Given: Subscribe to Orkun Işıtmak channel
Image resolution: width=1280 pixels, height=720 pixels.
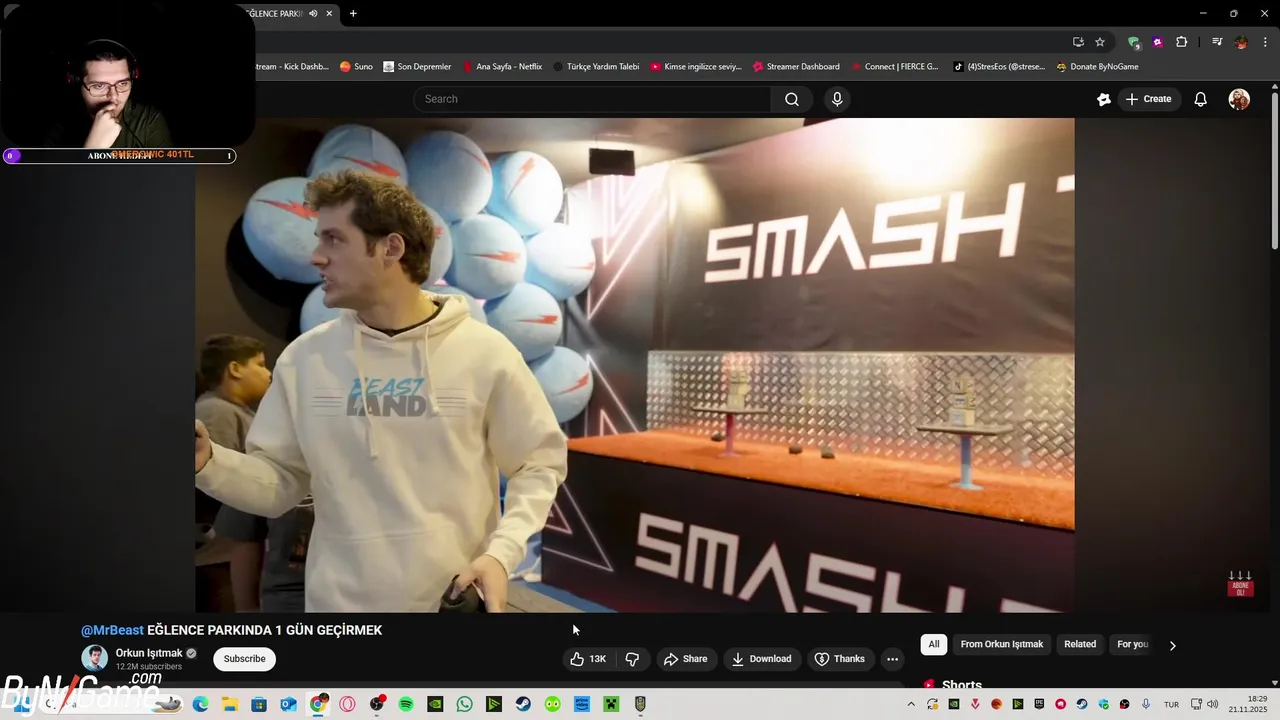Looking at the screenshot, I should [x=245, y=659].
